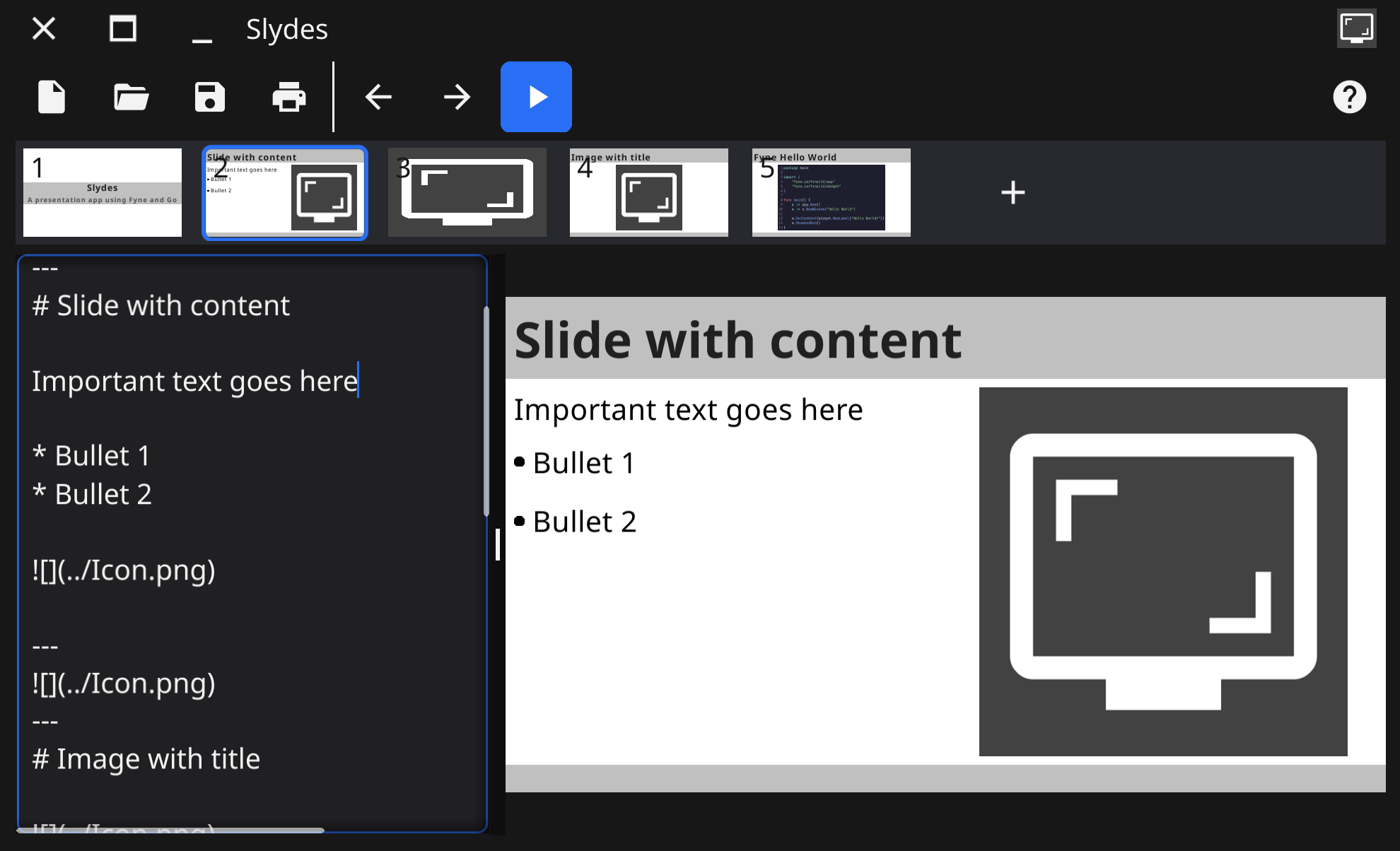Click the editor horizontal scrollbar

tap(170, 830)
